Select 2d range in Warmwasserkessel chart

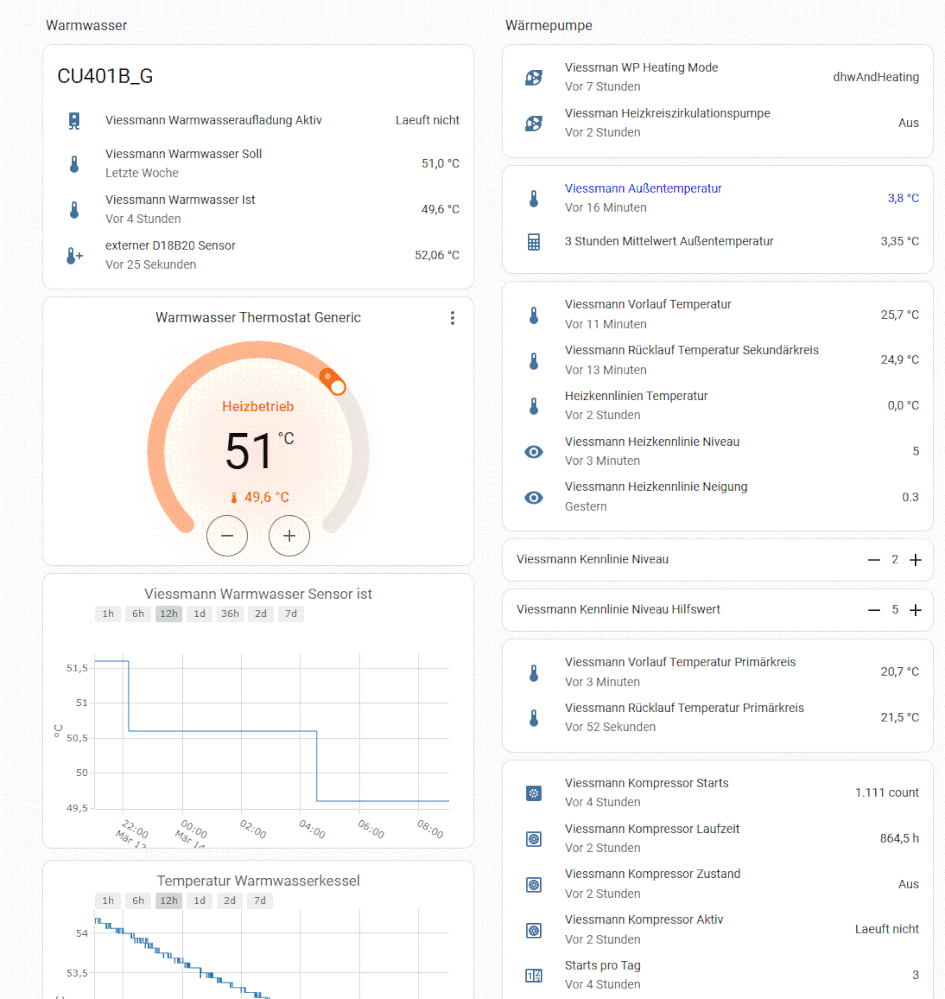[229, 900]
